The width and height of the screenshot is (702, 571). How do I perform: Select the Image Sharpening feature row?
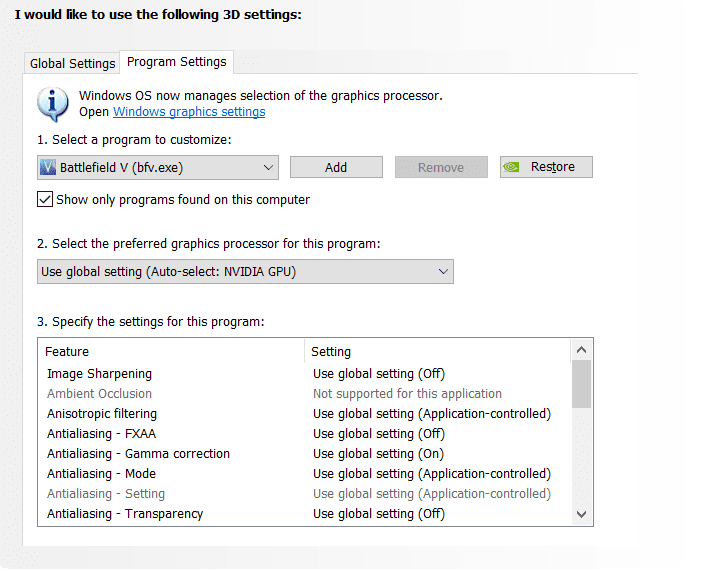304,374
